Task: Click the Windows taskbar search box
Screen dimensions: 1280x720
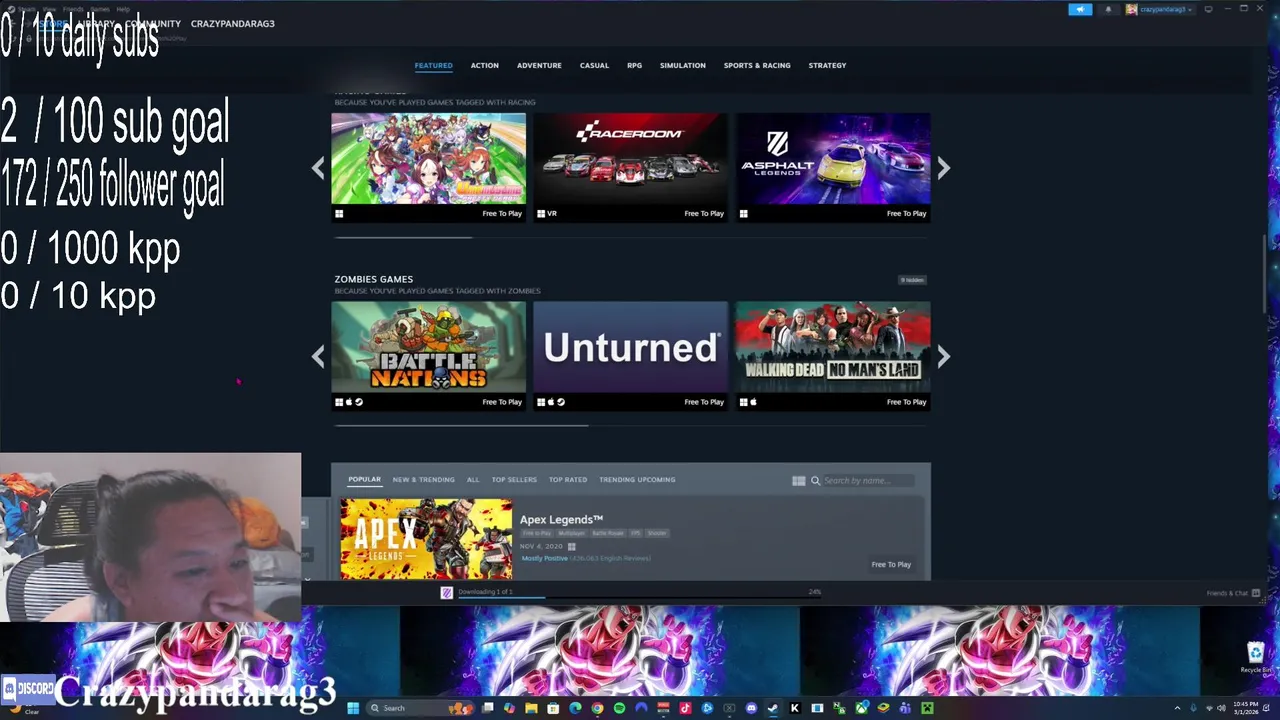Action: (x=422, y=708)
